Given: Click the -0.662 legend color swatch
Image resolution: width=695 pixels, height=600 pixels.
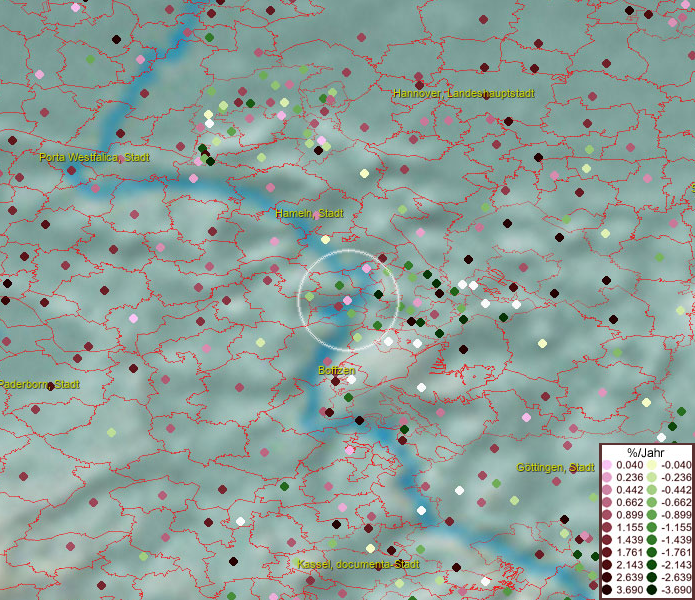Looking at the screenshot, I should [x=652, y=503].
